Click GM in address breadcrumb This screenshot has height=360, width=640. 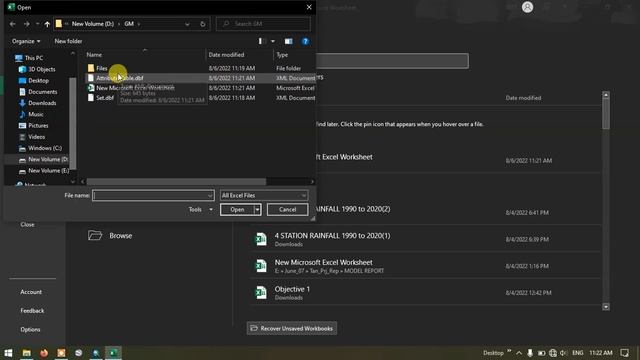129,24
